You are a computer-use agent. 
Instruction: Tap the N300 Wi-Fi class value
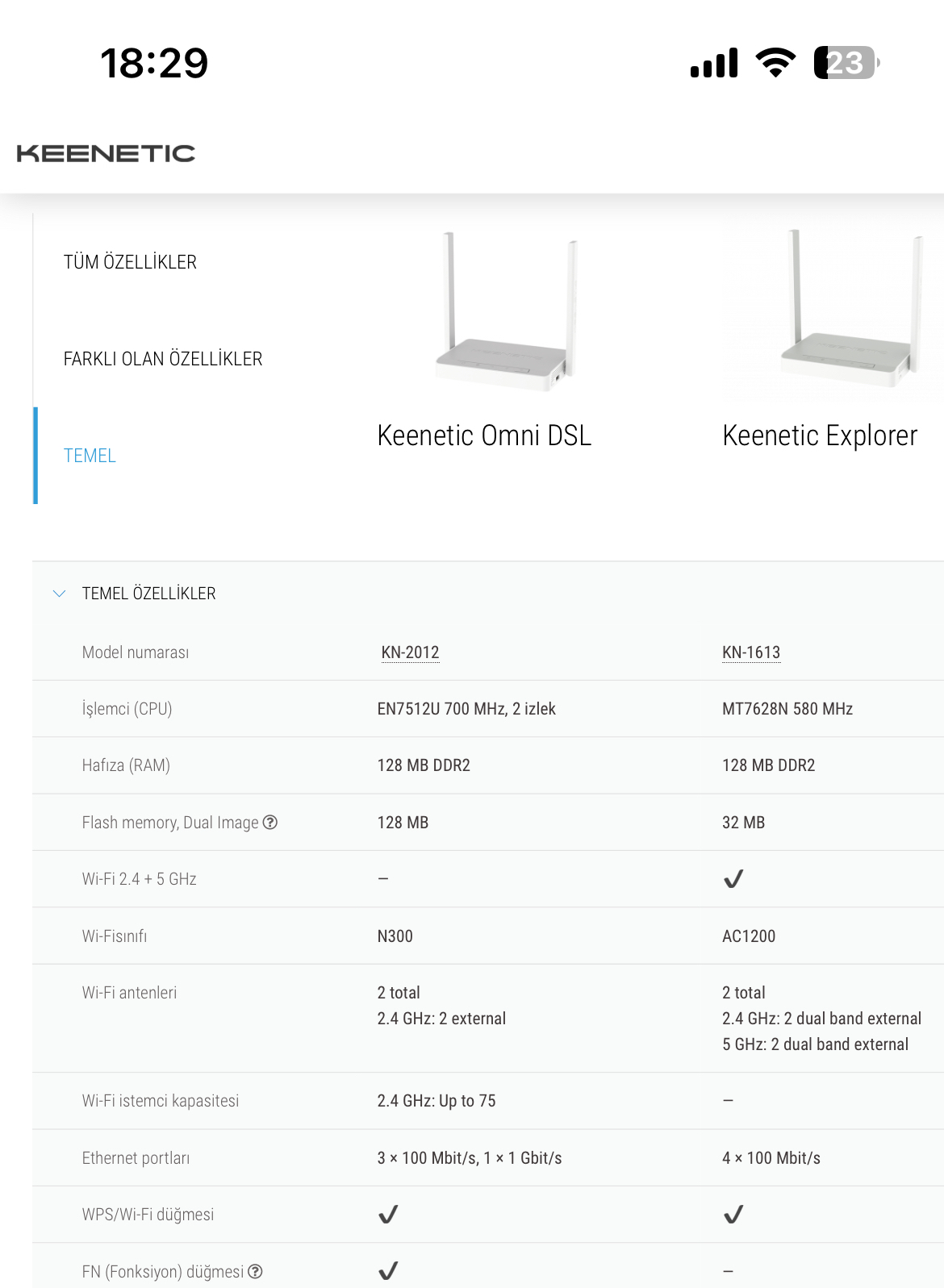pos(395,936)
